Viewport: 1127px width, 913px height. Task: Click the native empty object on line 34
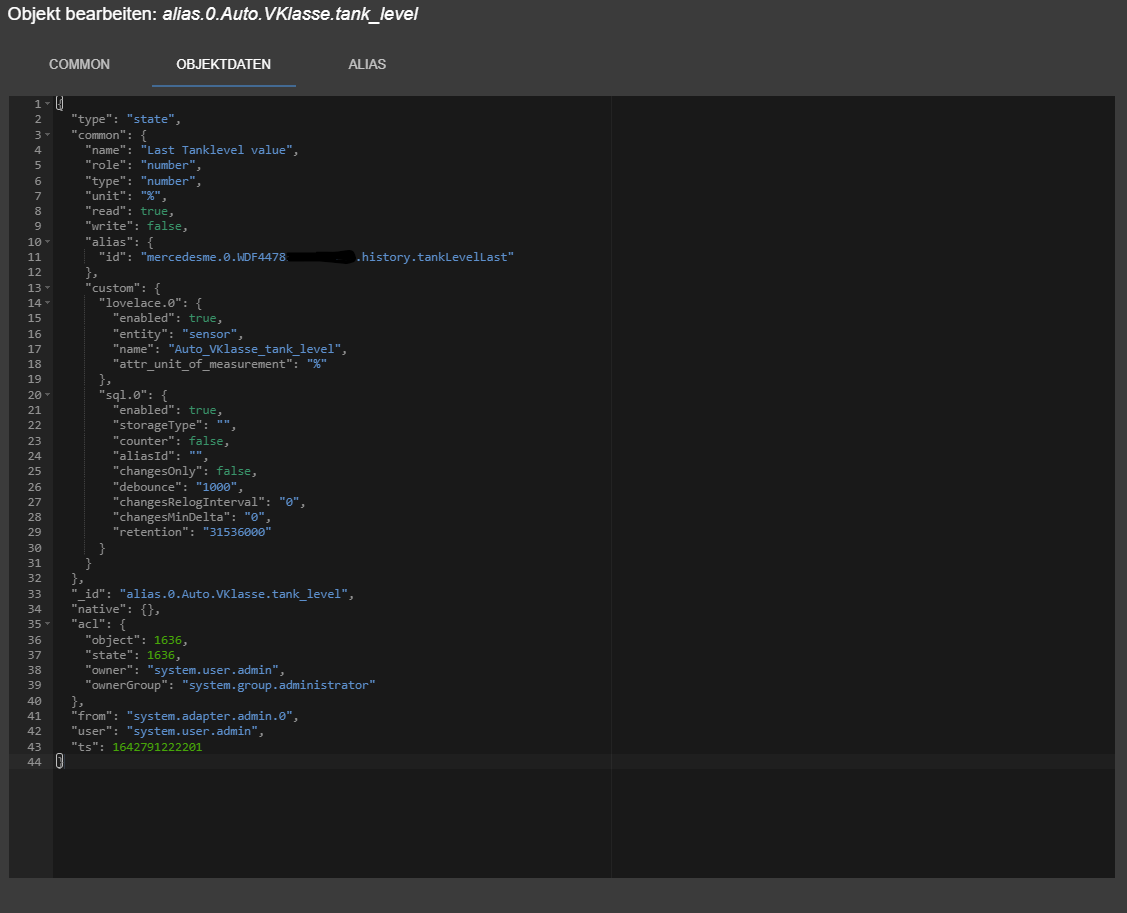coord(147,609)
